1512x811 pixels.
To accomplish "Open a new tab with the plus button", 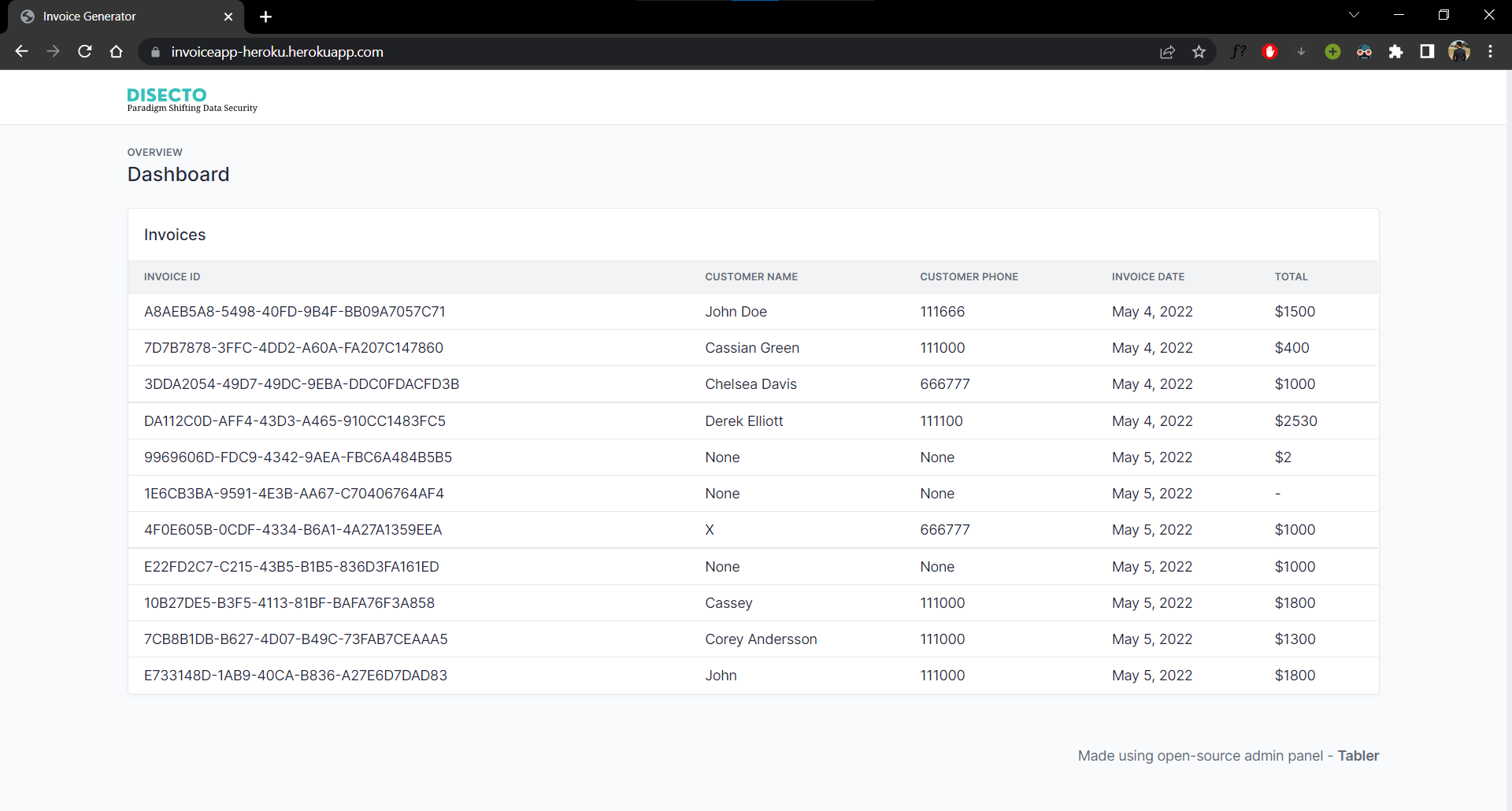I will [265, 16].
